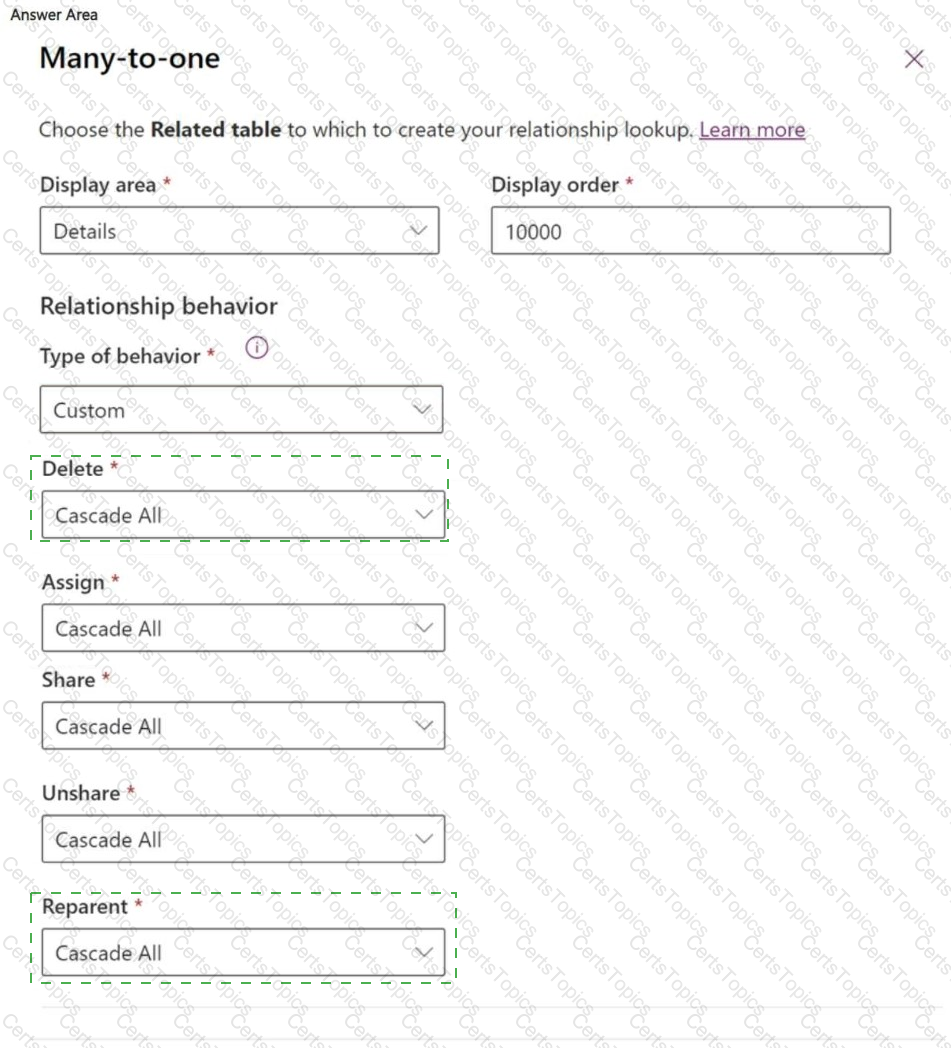This screenshot has width=951, height=1048.
Task: Open the Learn more link
Action: [x=752, y=130]
